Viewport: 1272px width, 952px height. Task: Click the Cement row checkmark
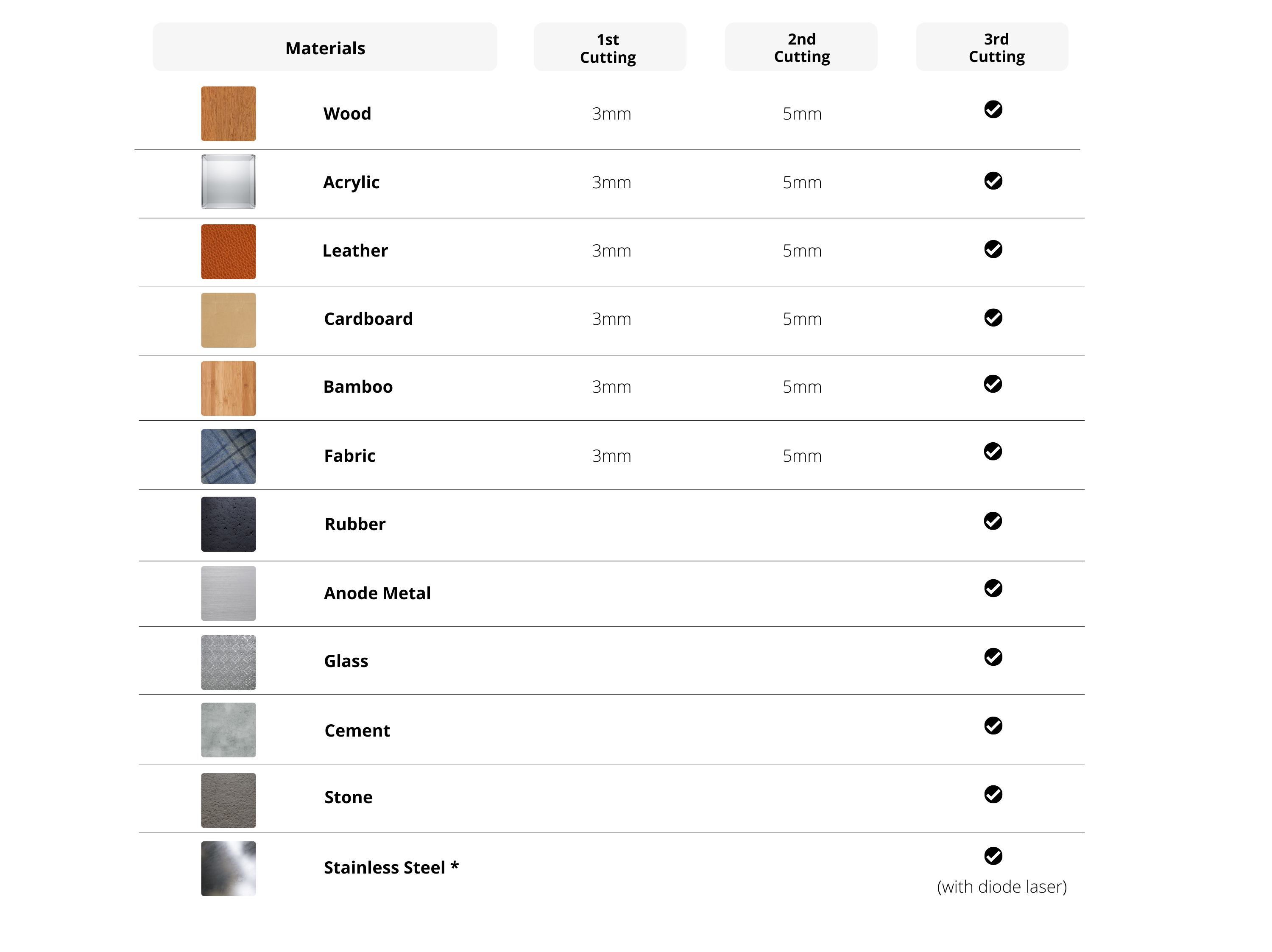[x=993, y=726]
